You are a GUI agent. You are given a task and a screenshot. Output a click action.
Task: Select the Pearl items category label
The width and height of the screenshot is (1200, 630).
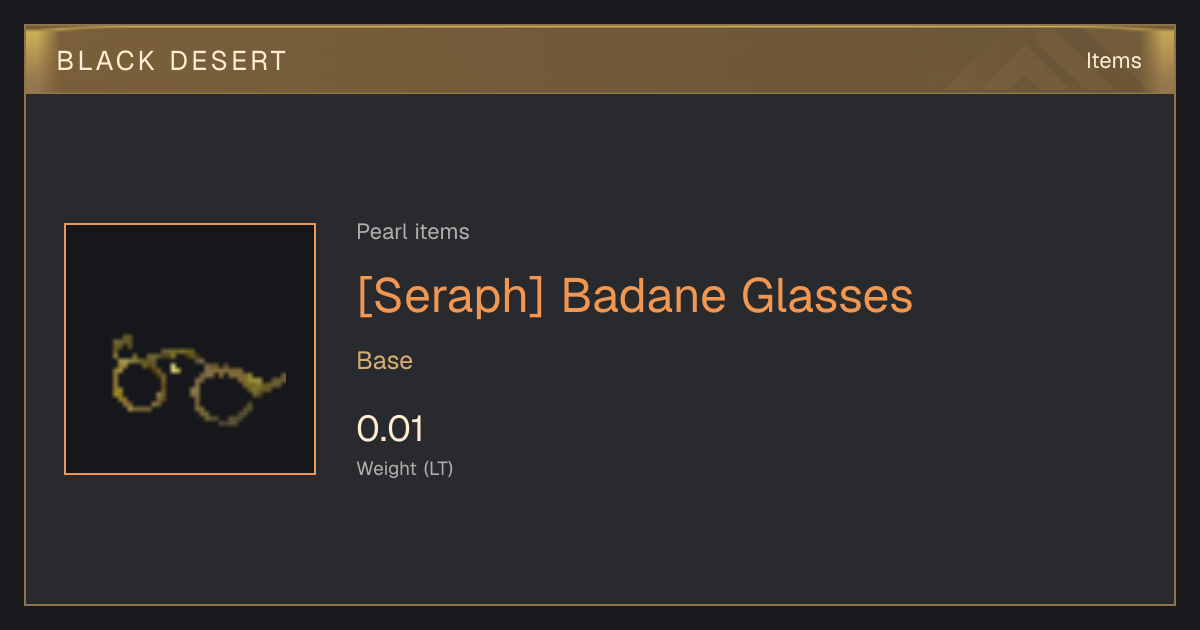(413, 232)
